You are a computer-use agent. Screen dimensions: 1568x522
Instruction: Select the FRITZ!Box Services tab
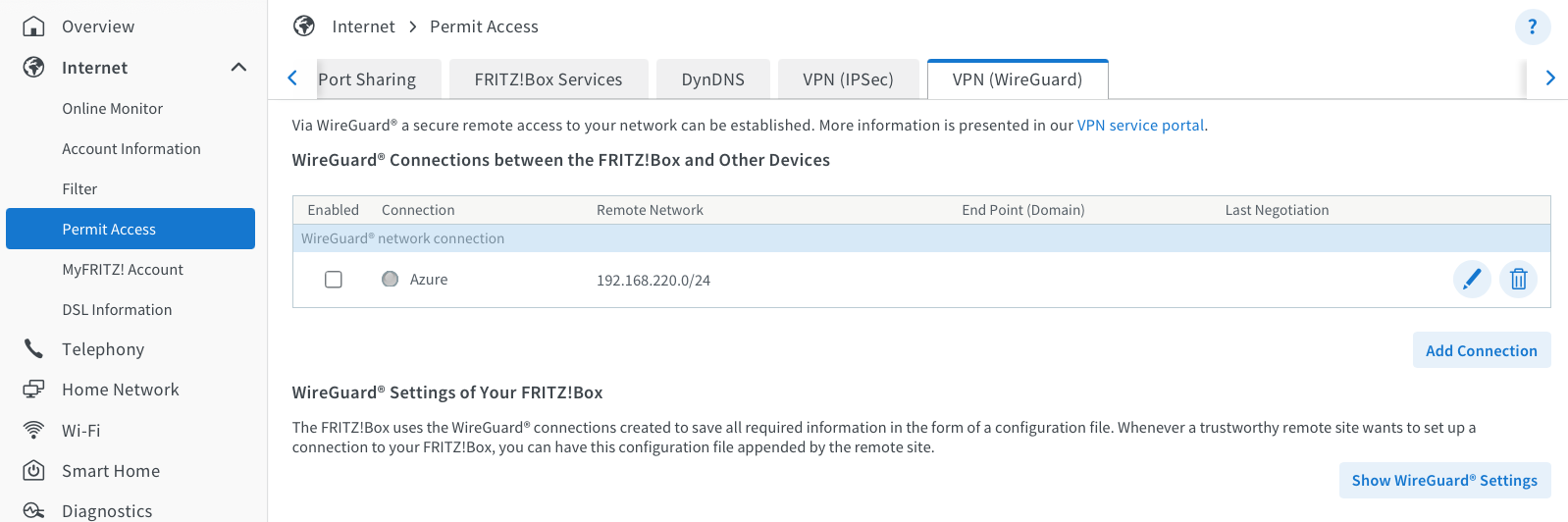click(x=548, y=79)
